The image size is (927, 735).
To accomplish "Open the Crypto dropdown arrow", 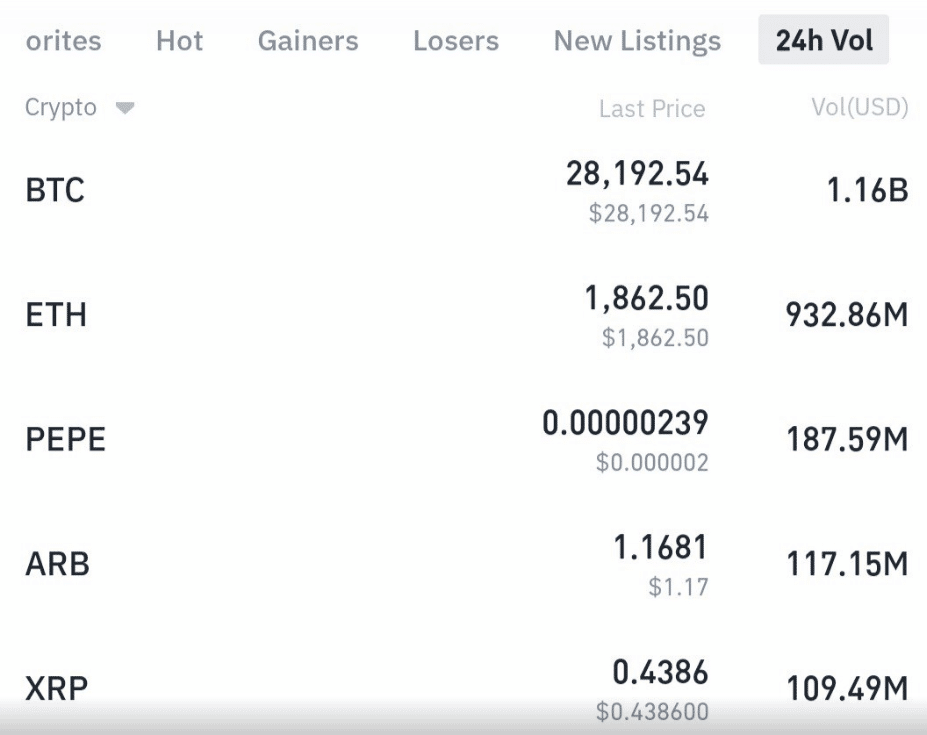I will 125,108.
